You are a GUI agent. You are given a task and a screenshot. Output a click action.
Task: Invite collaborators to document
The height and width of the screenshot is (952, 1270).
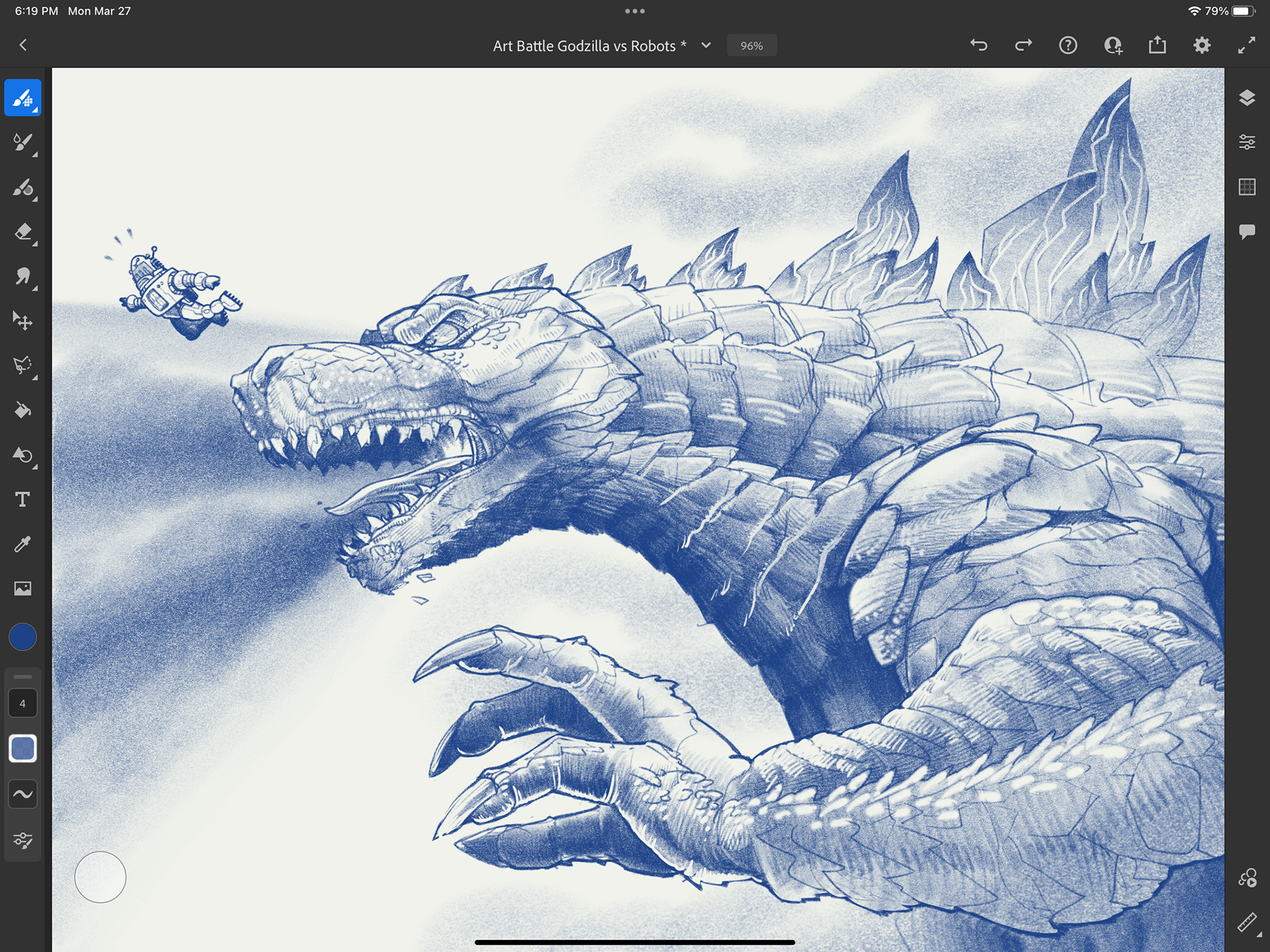(1113, 45)
